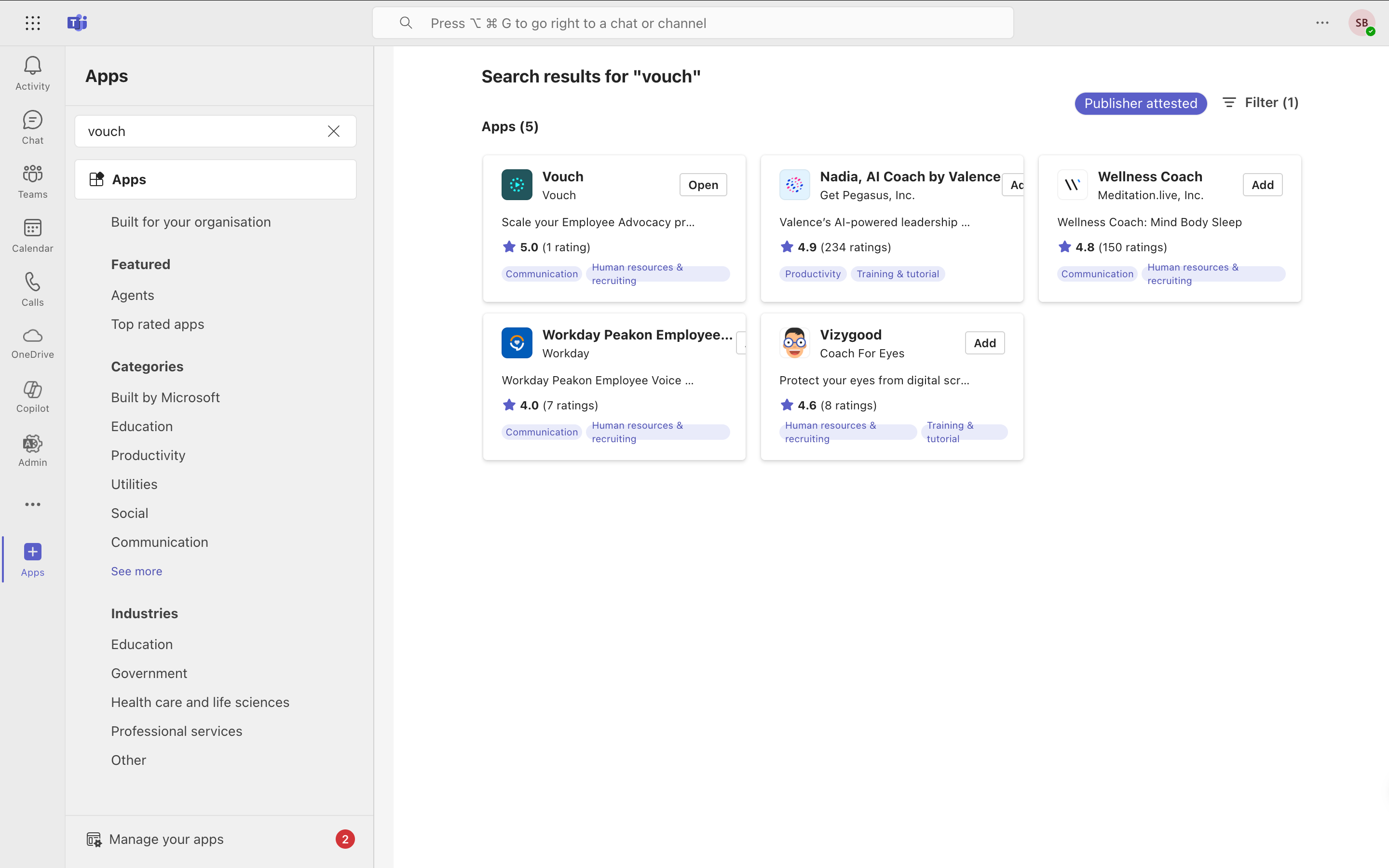This screenshot has height=868, width=1389.
Task: Click the Productivity tag on Nadia card
Action: pos(813,274)
